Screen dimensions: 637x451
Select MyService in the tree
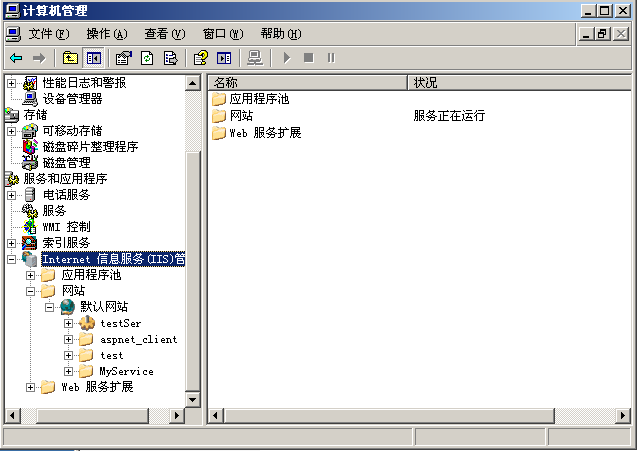pos(126,371)
